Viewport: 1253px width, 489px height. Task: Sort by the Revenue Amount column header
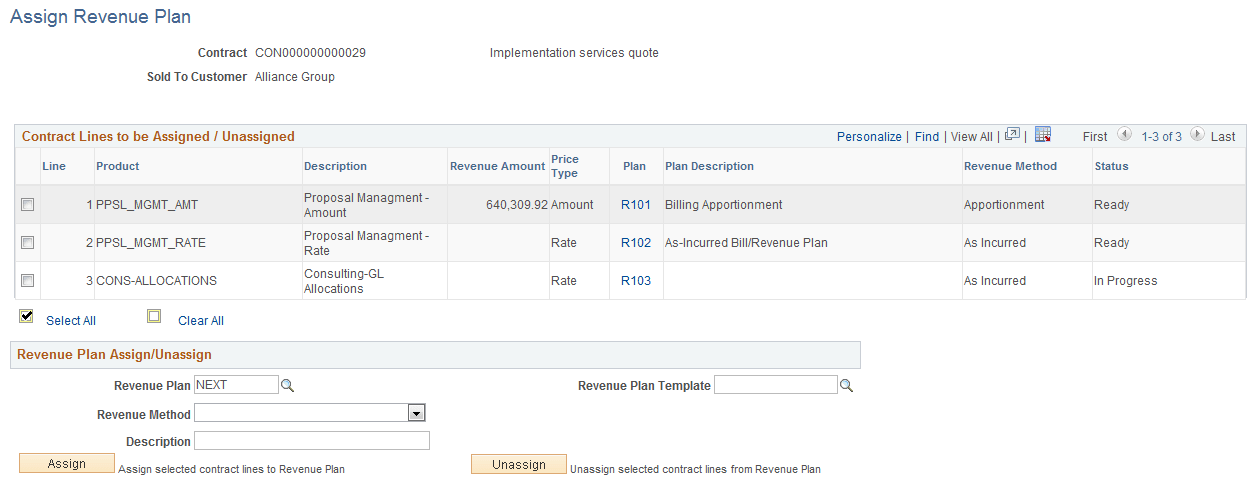[x=498, y=166]
